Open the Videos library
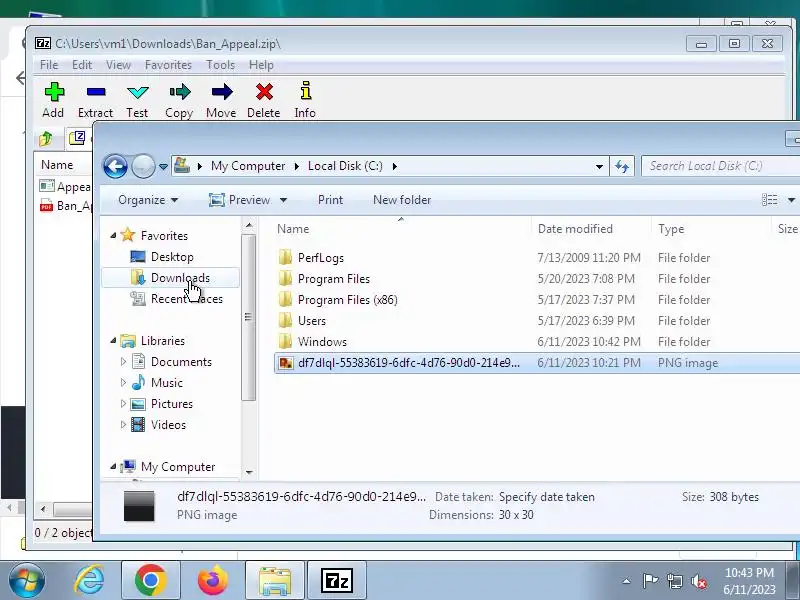 coord(168,424)
